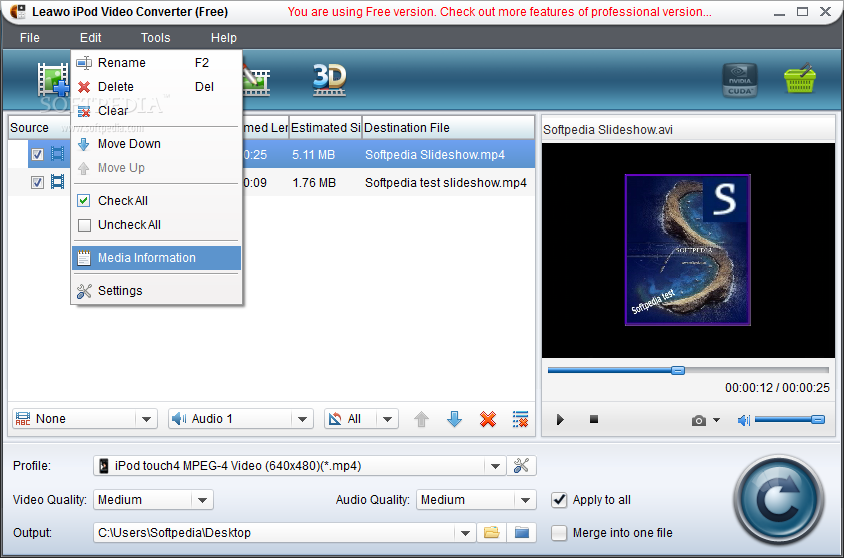Open the Video Quality dropdown
This screenshot has height=558, width=844.
[x=202, y=500]
